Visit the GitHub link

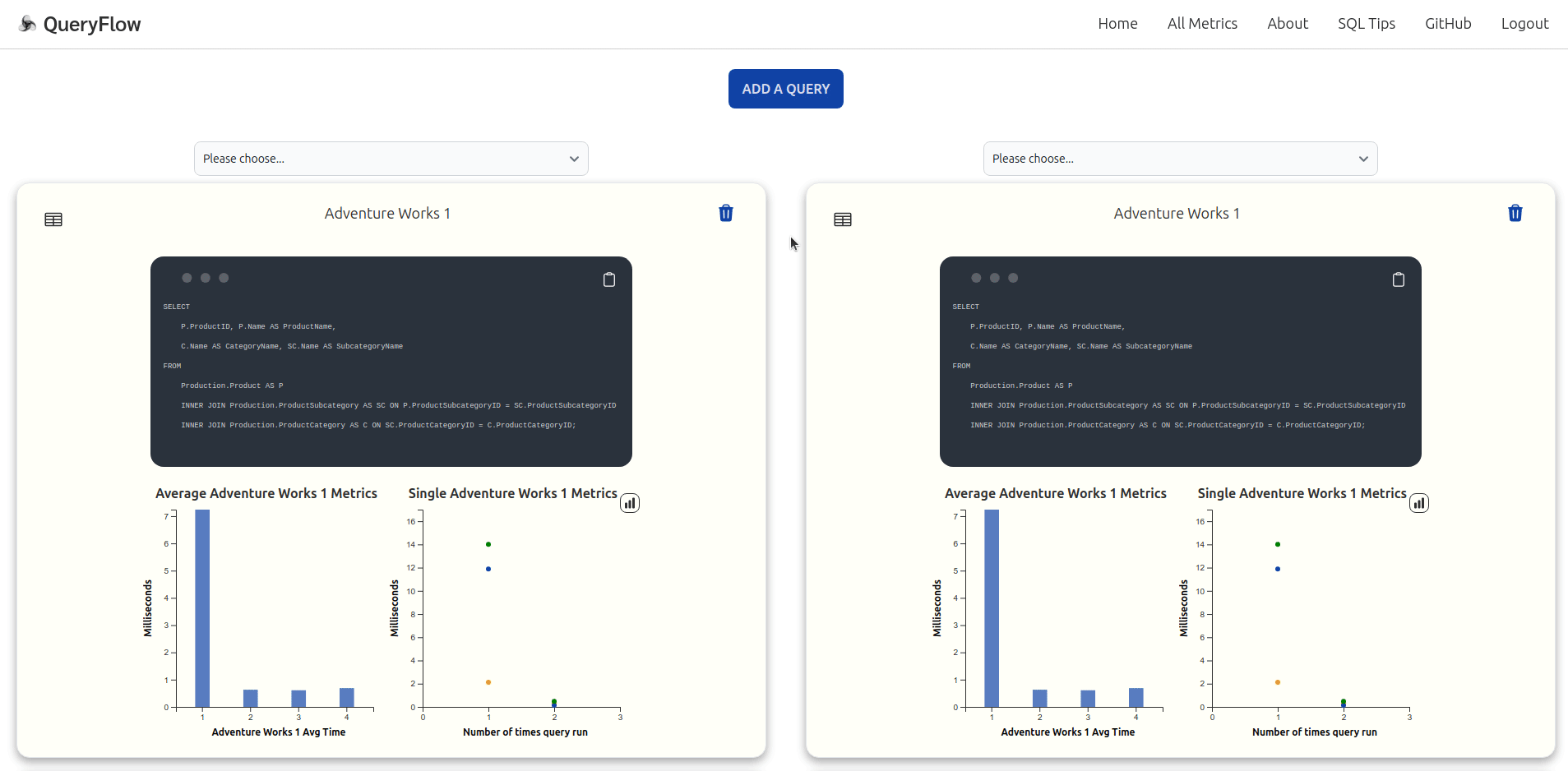1448,24
